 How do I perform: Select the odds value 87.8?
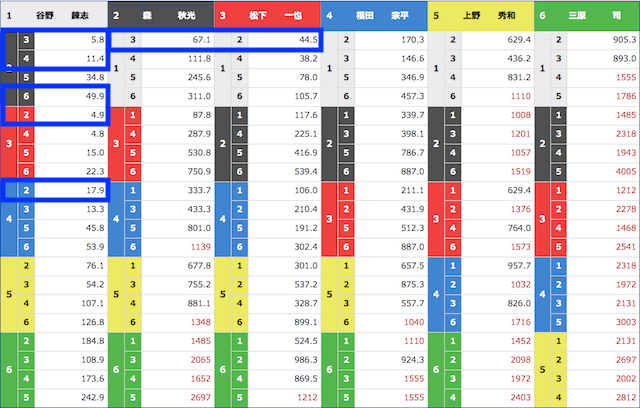pos(202,115)
